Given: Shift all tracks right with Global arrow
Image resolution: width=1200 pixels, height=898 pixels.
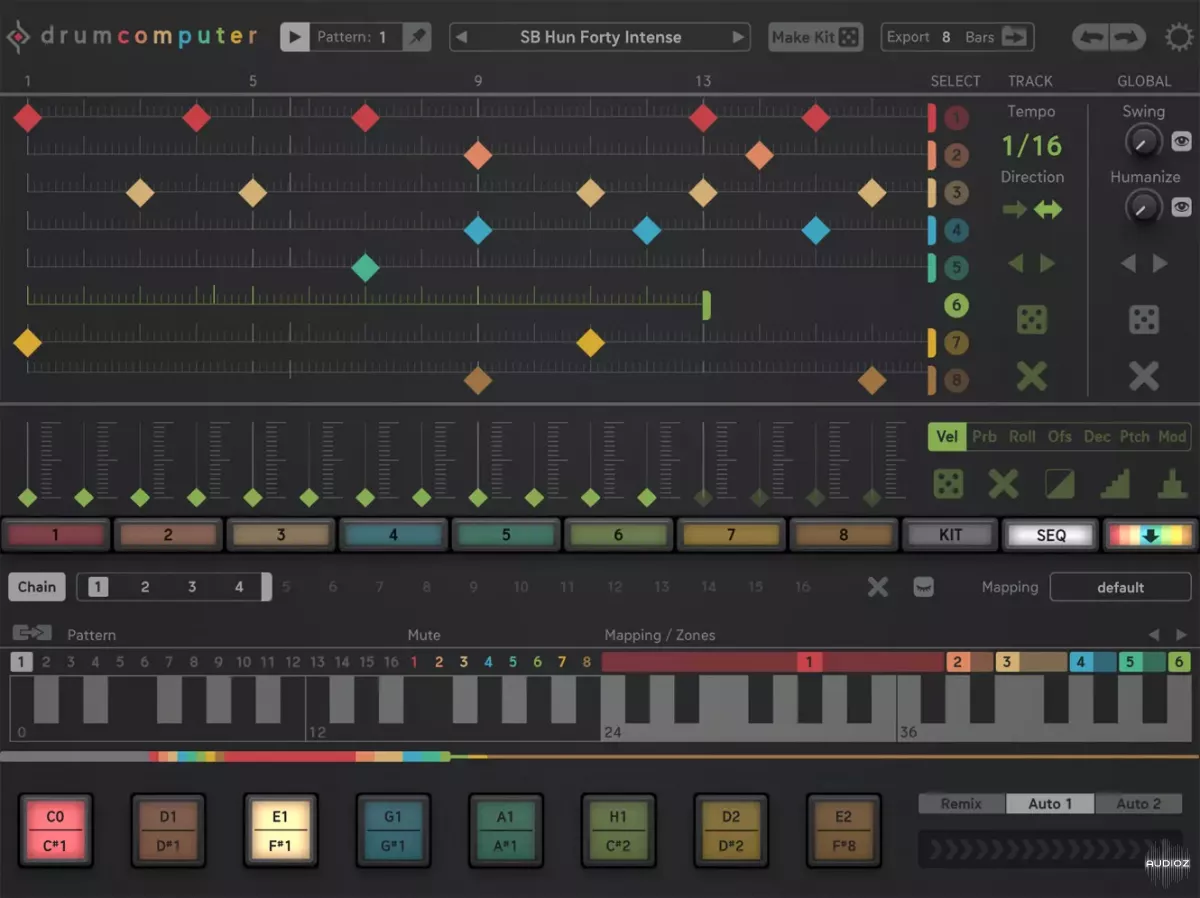Looking at the screenshot, I should click(1160, 263).
